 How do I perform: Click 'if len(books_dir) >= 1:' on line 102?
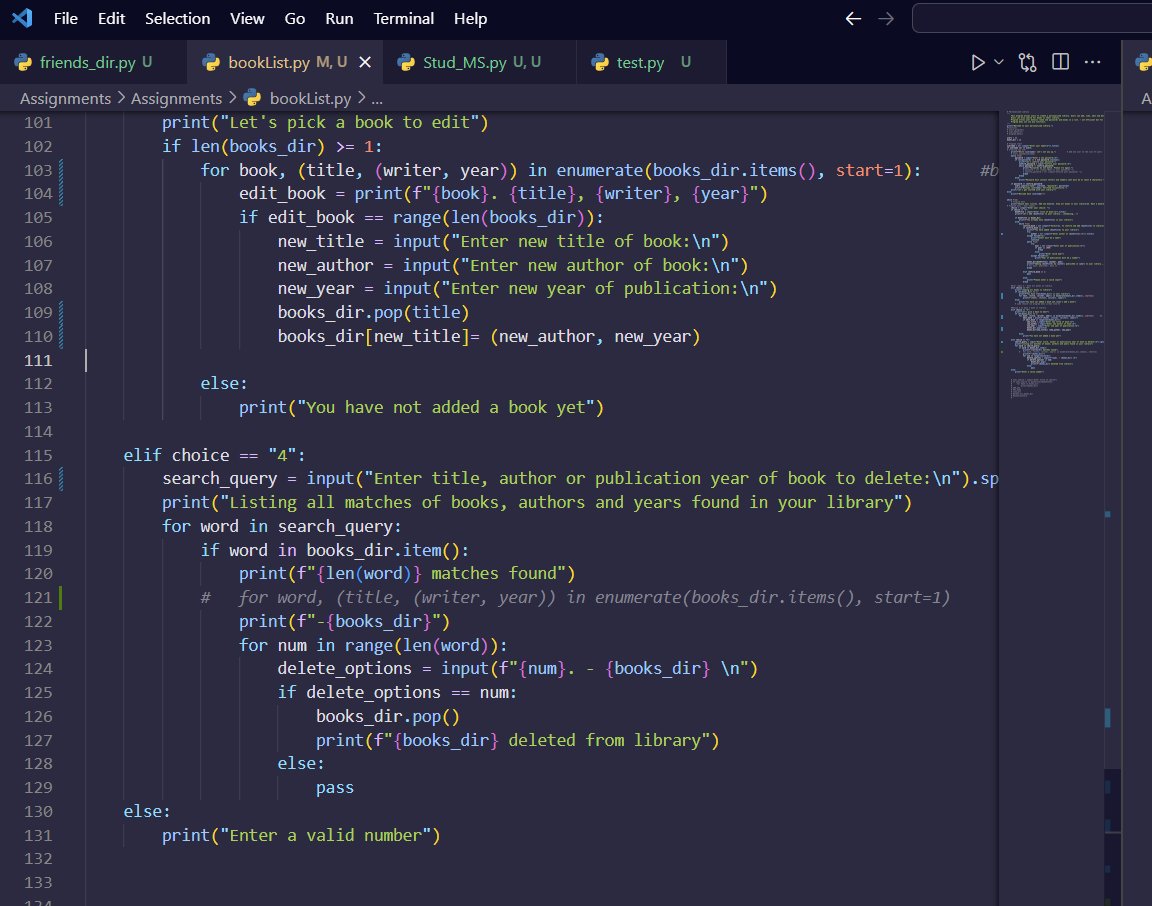click(272, 146)
